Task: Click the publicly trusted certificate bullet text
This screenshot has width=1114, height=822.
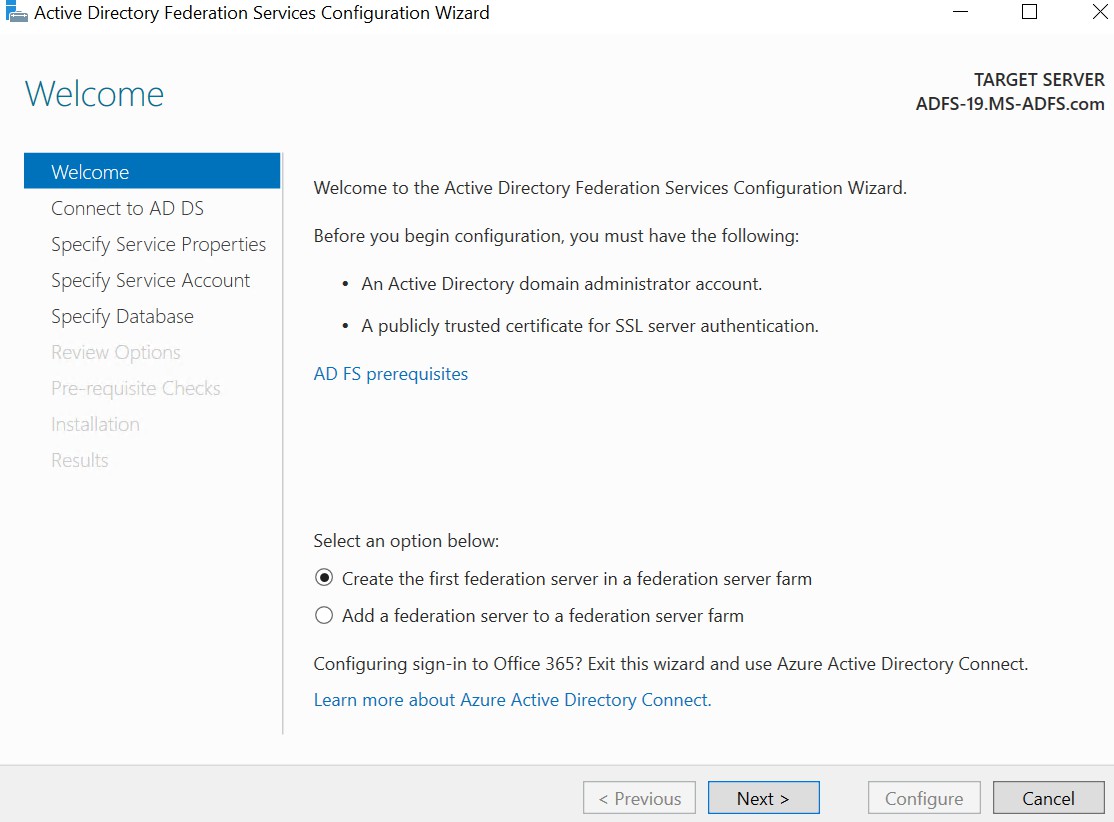Action: tap(590, 326)
